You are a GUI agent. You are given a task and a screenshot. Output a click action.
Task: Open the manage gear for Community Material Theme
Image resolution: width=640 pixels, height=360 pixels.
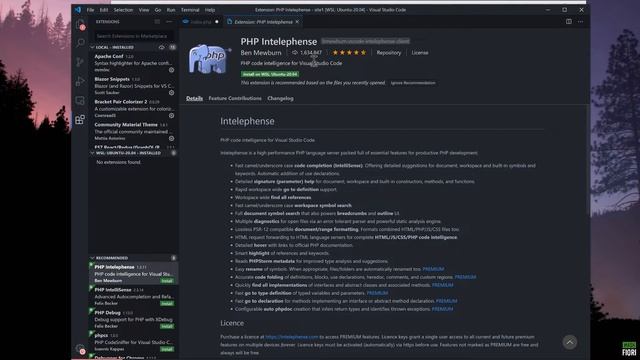(171, 138)
